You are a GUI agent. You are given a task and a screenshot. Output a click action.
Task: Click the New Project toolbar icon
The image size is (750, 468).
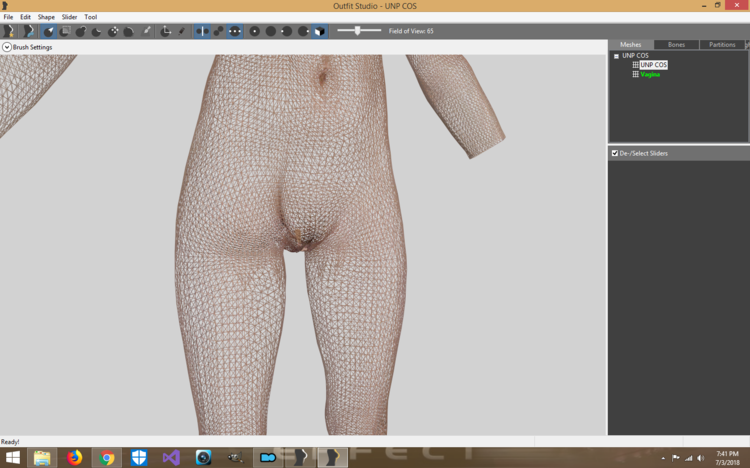click(8, 31)
